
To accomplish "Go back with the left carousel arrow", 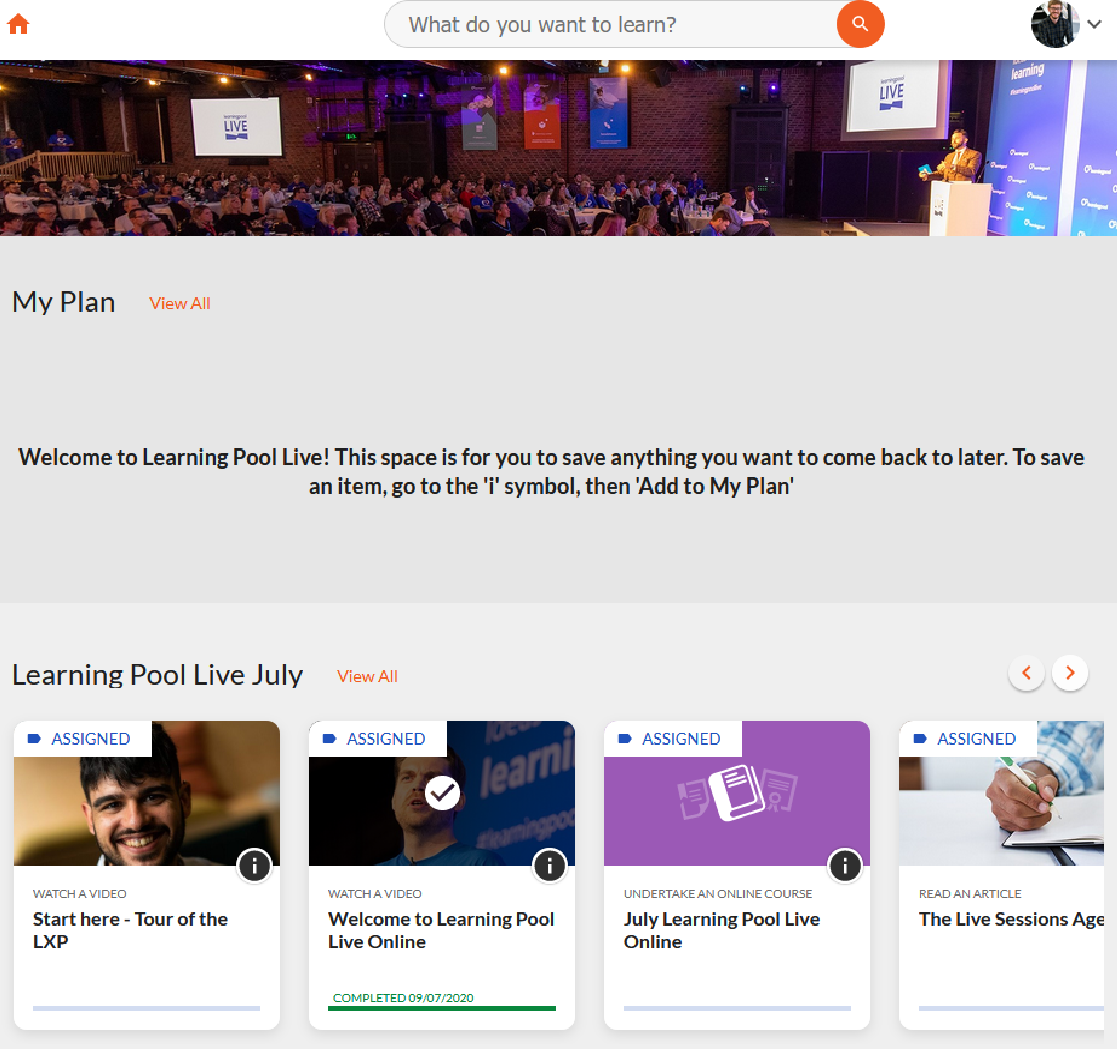I will click(1026, 673).
